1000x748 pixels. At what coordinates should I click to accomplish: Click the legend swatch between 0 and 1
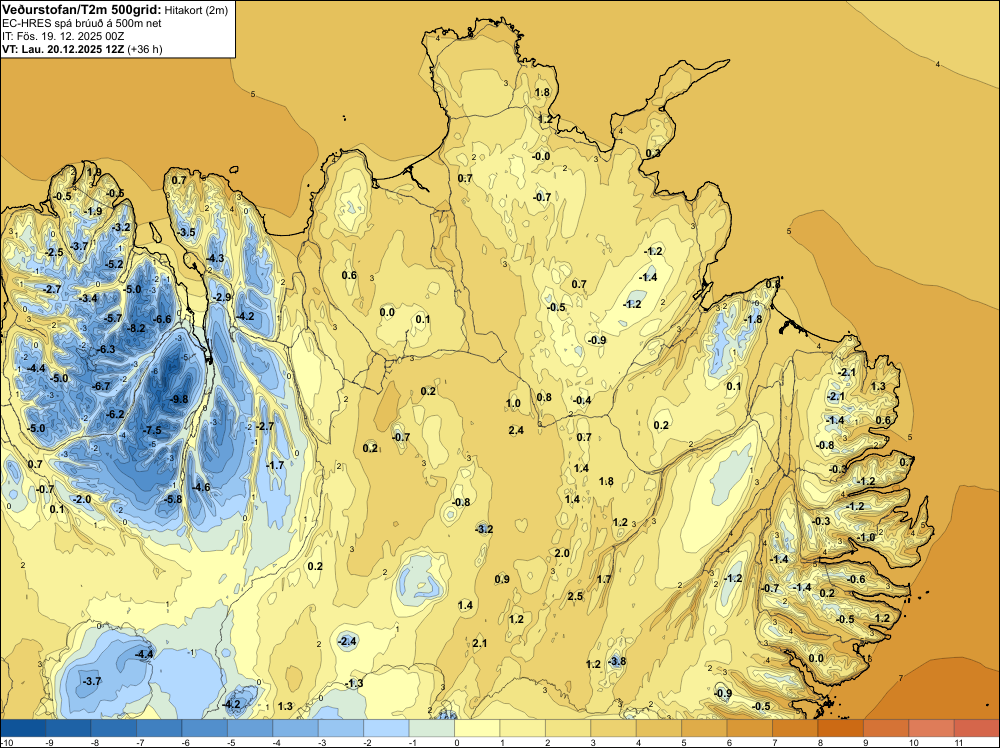coord(477,728)
